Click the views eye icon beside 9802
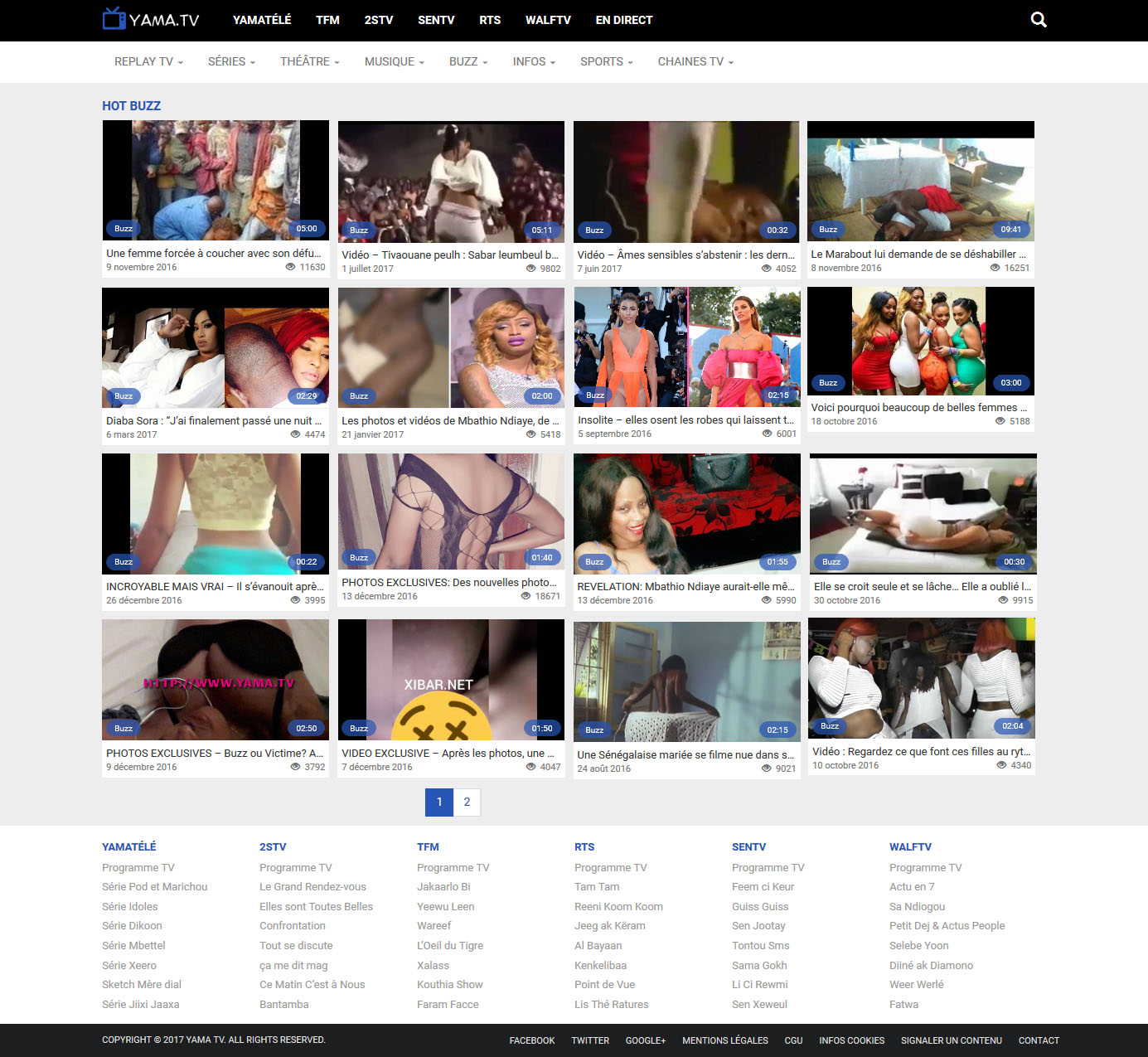 (x=530, y=269)
